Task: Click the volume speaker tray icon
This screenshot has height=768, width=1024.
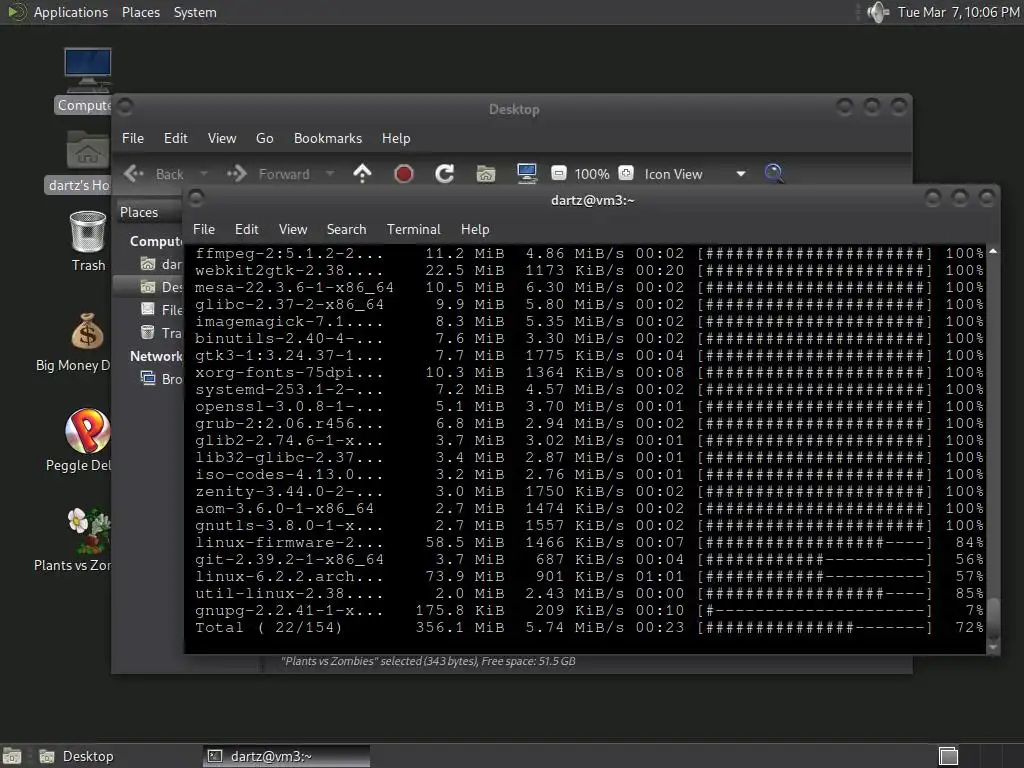Action: [x=878, y=12]
